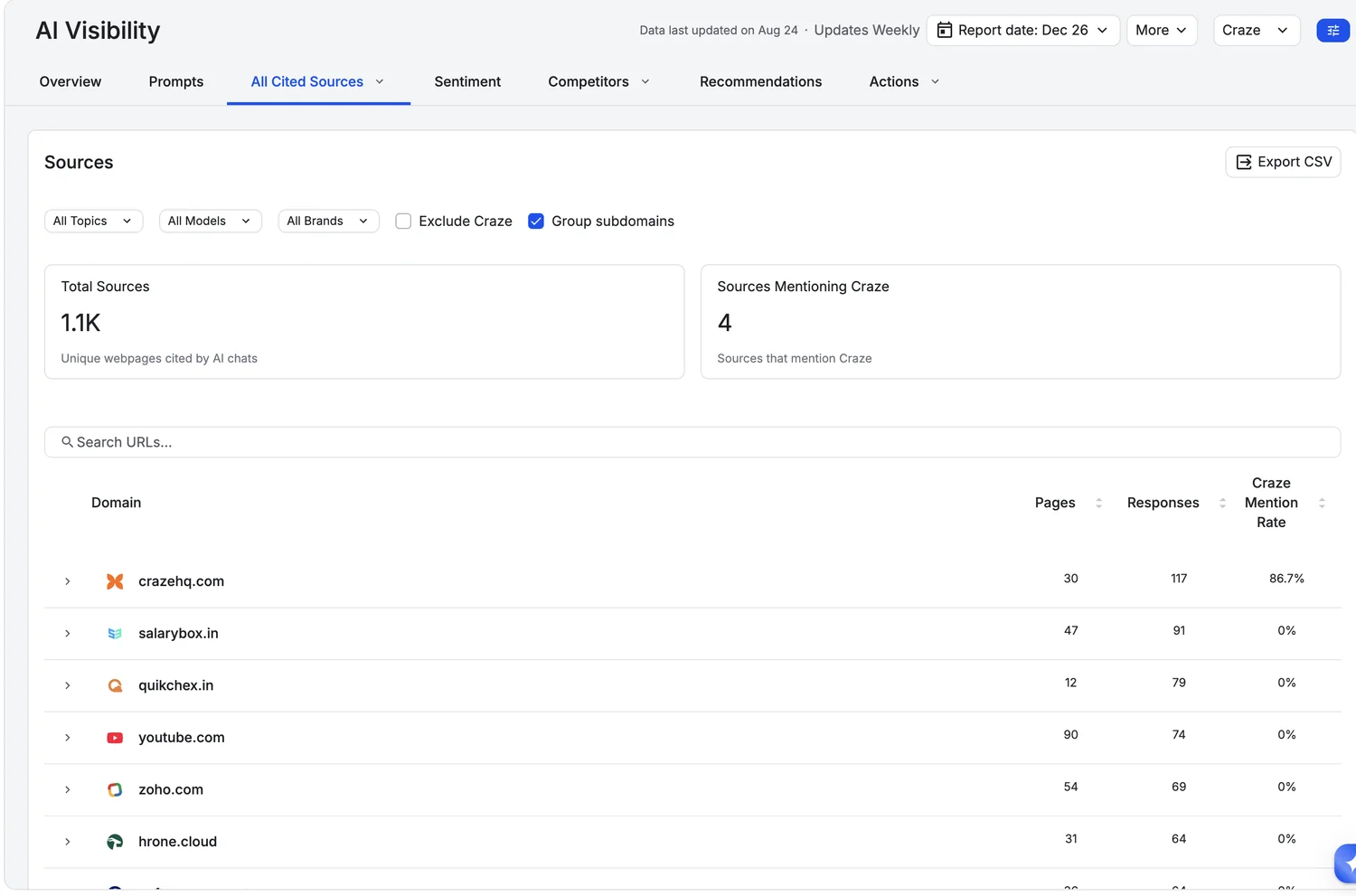
Task: Open the Craze brand selector dropdown
Action: 1257,30
